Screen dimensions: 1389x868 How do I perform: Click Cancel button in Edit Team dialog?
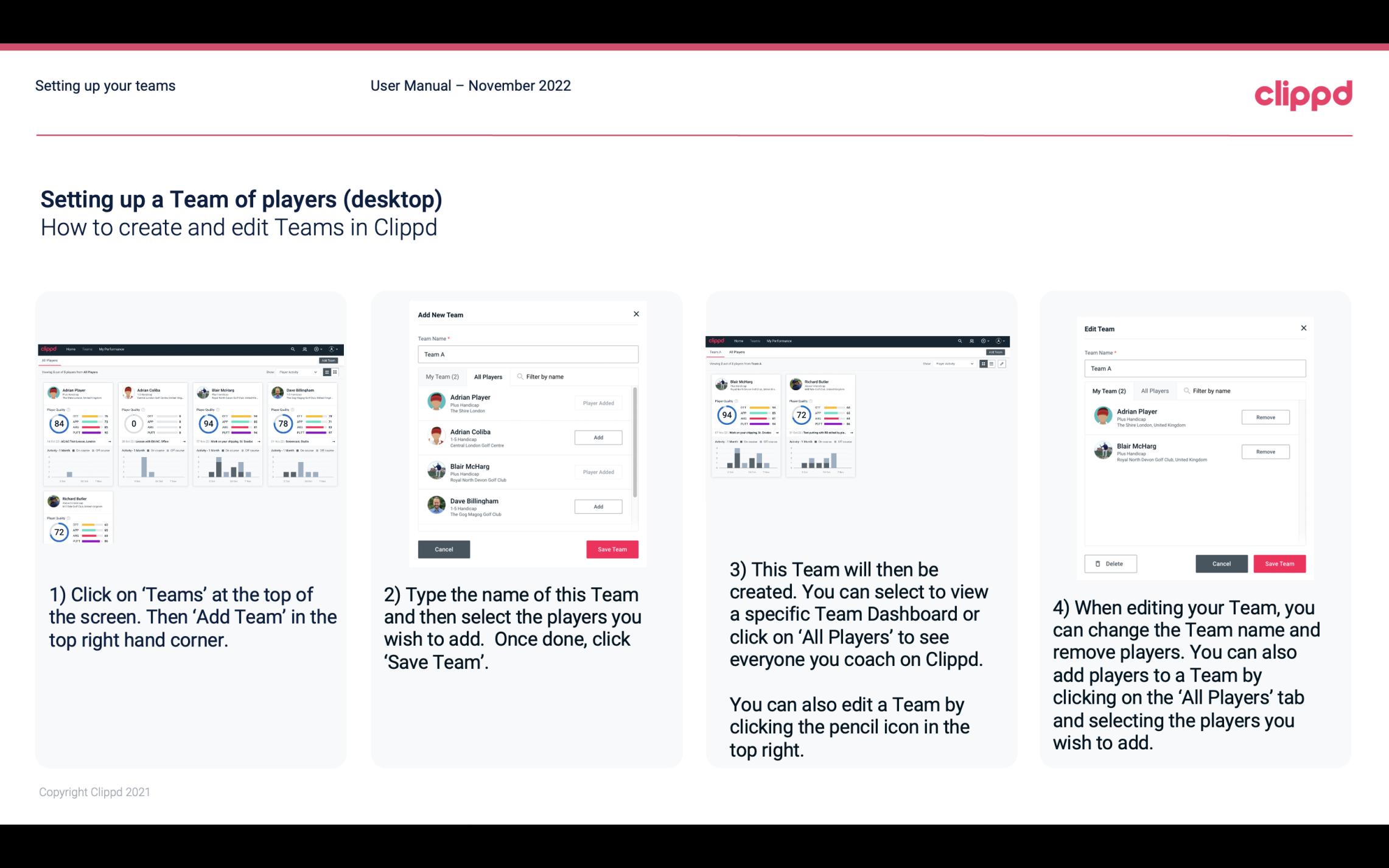pos(1221,563)
